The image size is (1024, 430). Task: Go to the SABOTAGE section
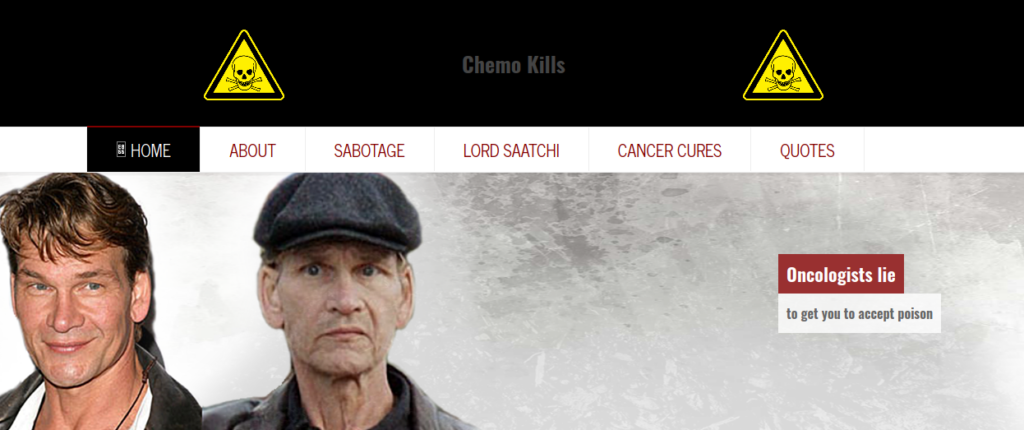coord(369,150)
